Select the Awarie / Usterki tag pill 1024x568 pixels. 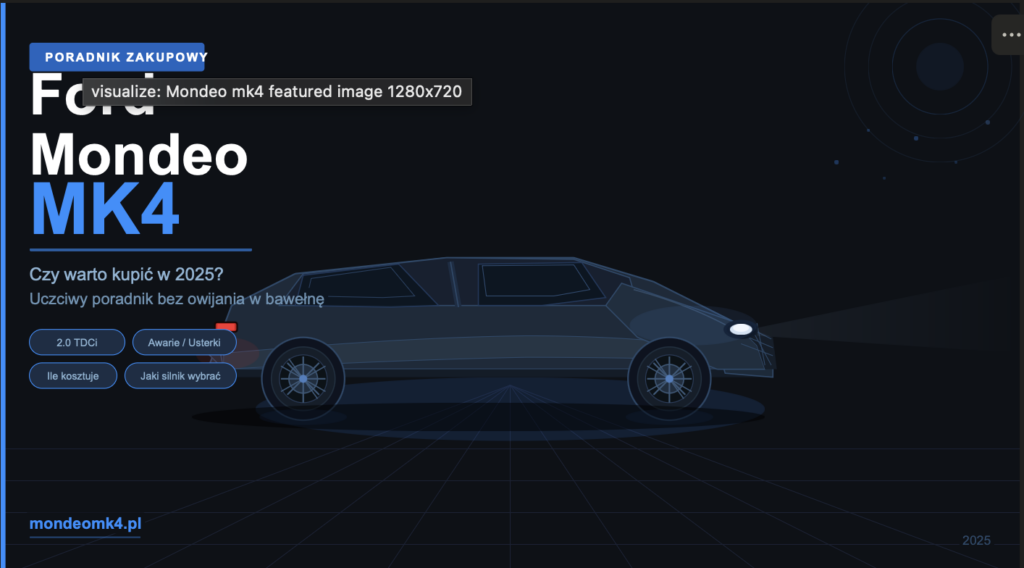click(x=184, y=342)
